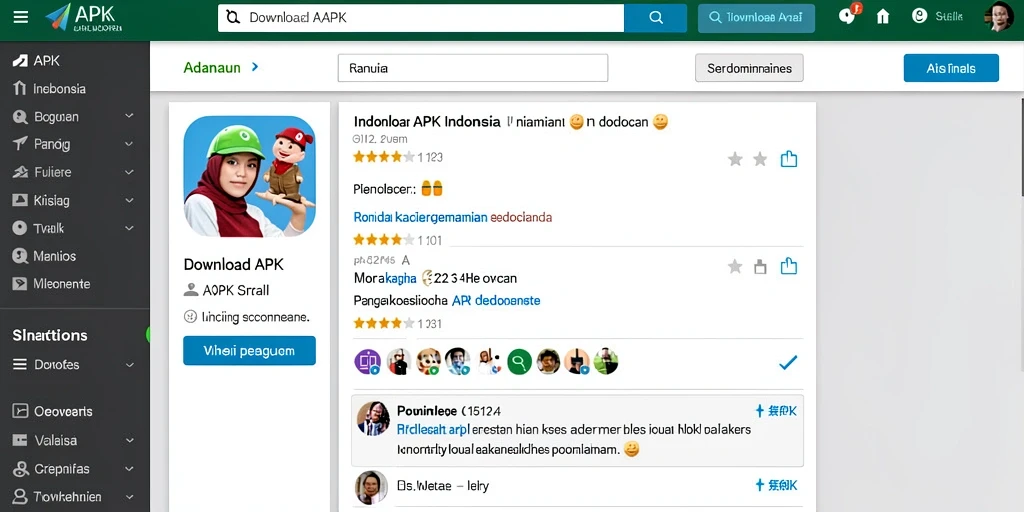The width and height of the screenshot is (1024, 512).
Task: Click the Mleonente sidebar icon
Action: point(20,283)
